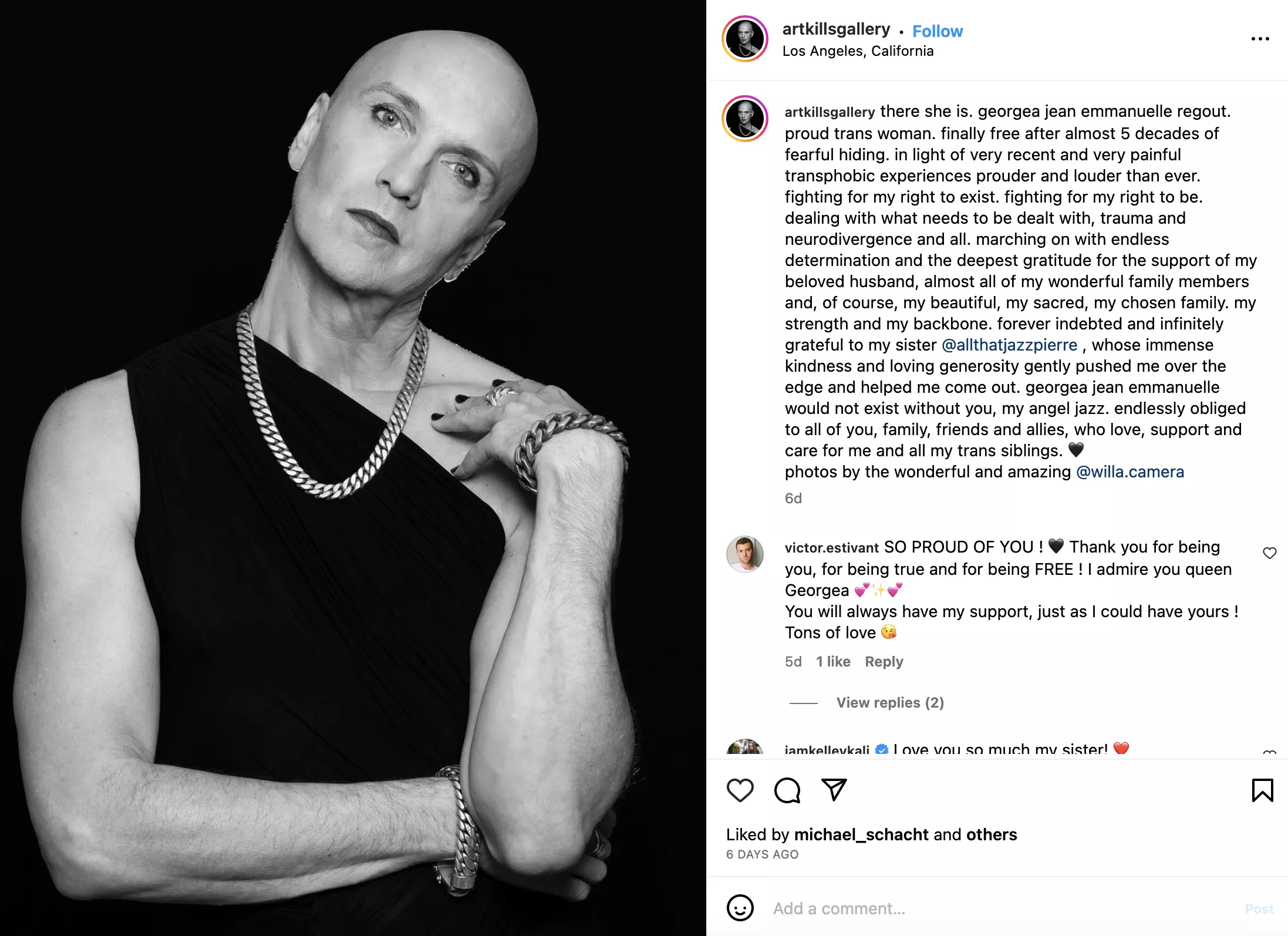Open artkillsgallery header profile picture
1288x936 pixels.
pyautogui.click(x=744, y=39)
